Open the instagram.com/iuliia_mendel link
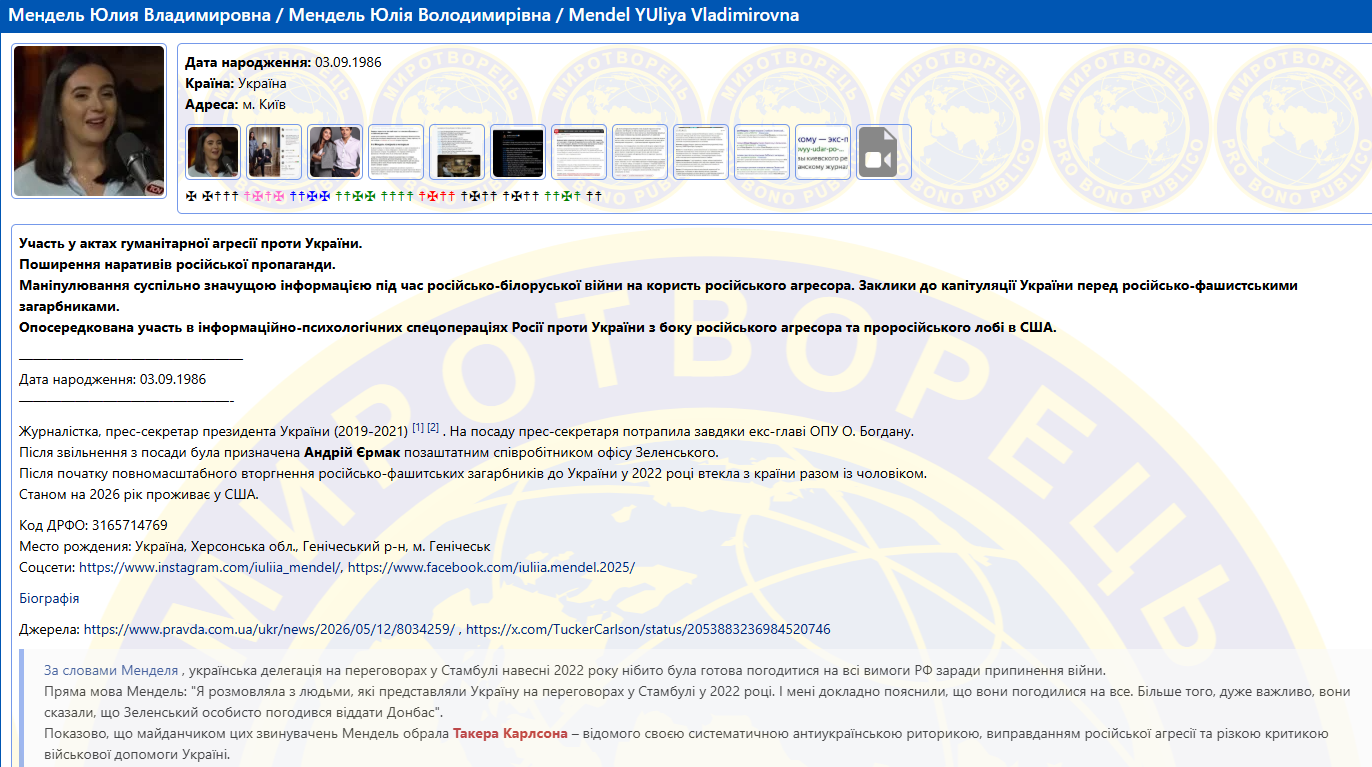Screen dimensions: 1372x767 [210, 567]
